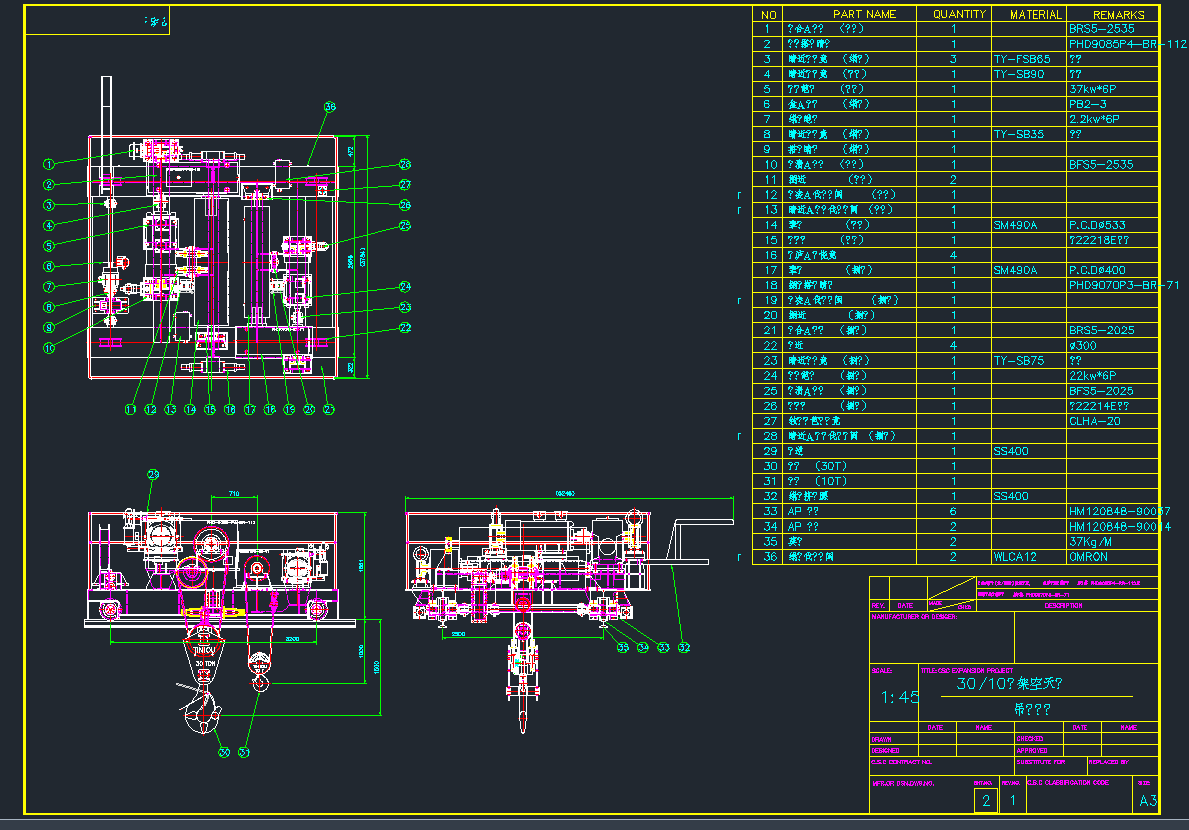The image size is (1189, 830).
Task: Click the 30 TON hook block
Action: [203, 658]
